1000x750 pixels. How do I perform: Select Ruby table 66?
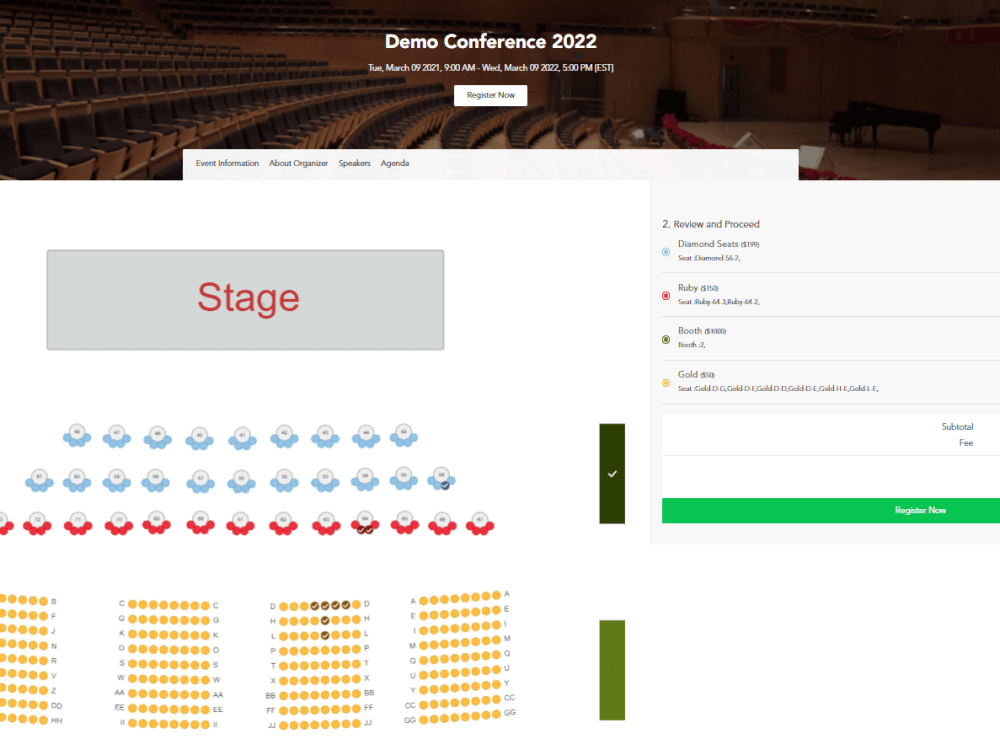[x=442, y=524]
